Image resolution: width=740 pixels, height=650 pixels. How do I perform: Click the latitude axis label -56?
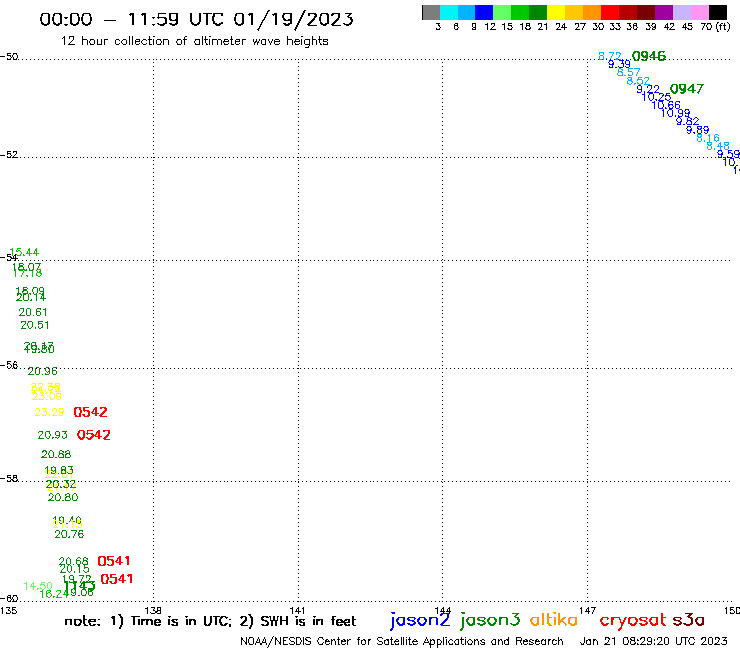point(9,365)
